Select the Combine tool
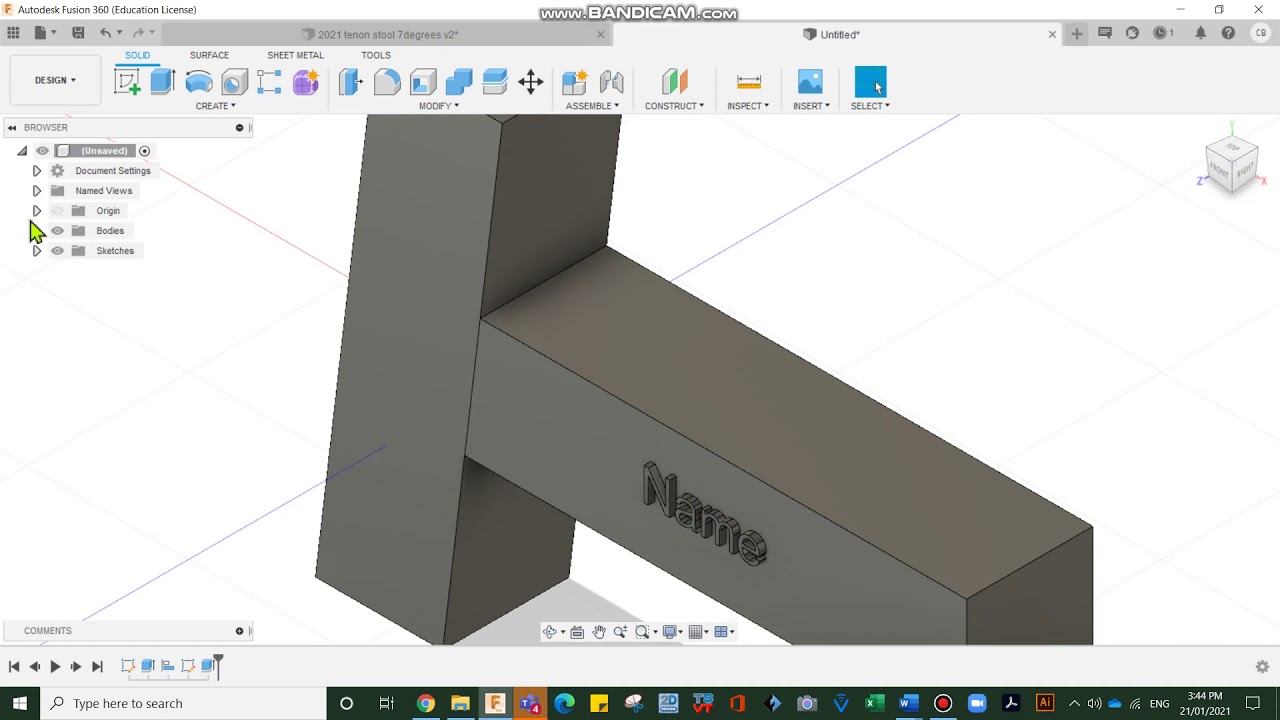 [x=459, y=82]
